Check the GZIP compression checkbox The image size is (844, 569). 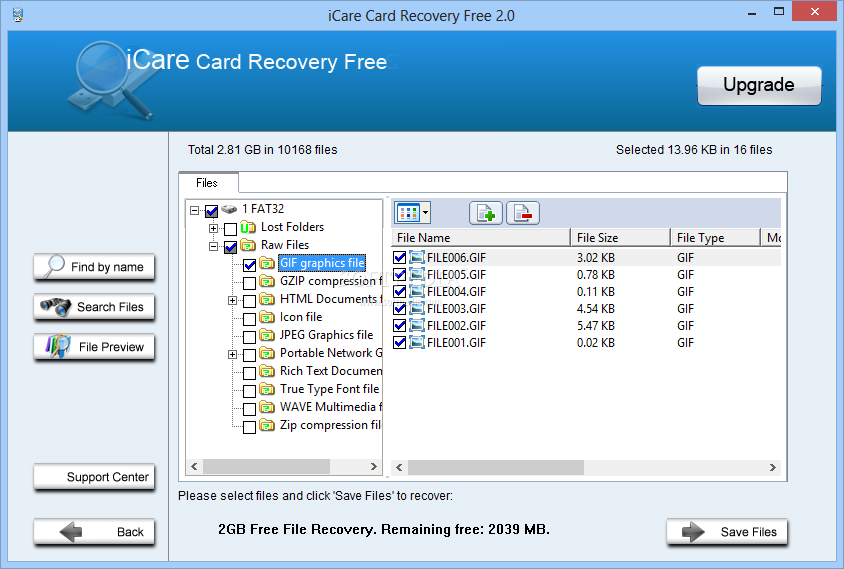point(249,283)
